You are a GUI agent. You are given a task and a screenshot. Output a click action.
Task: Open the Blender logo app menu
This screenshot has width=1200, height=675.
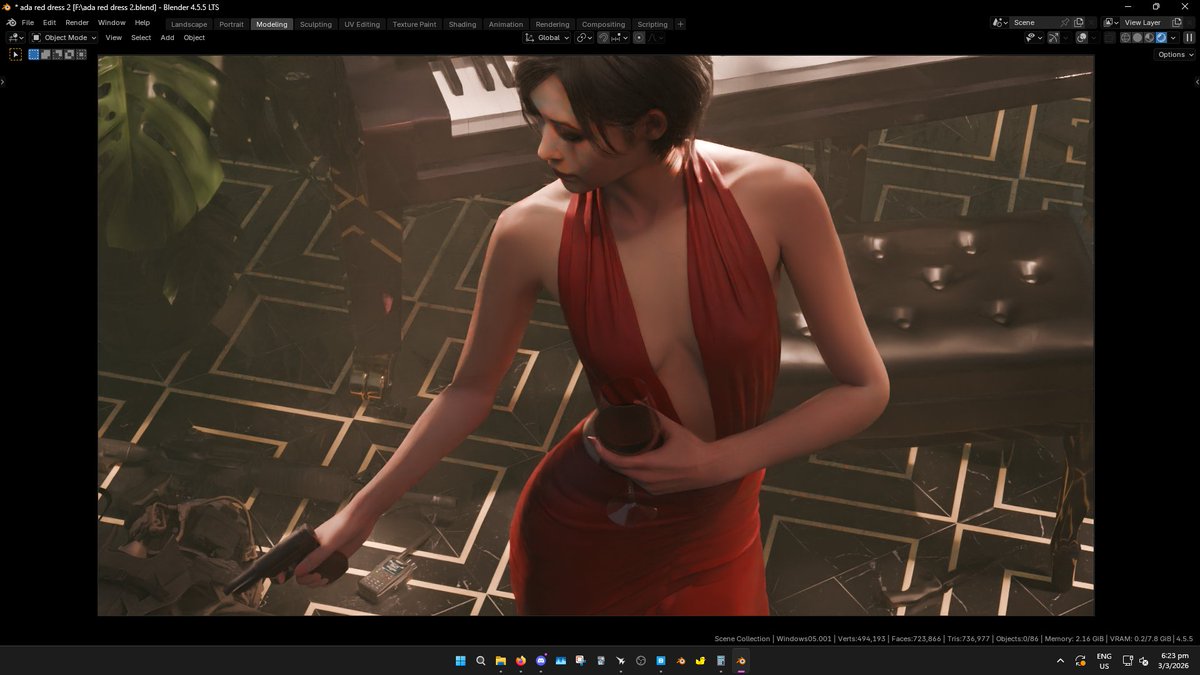coord(10,22)
